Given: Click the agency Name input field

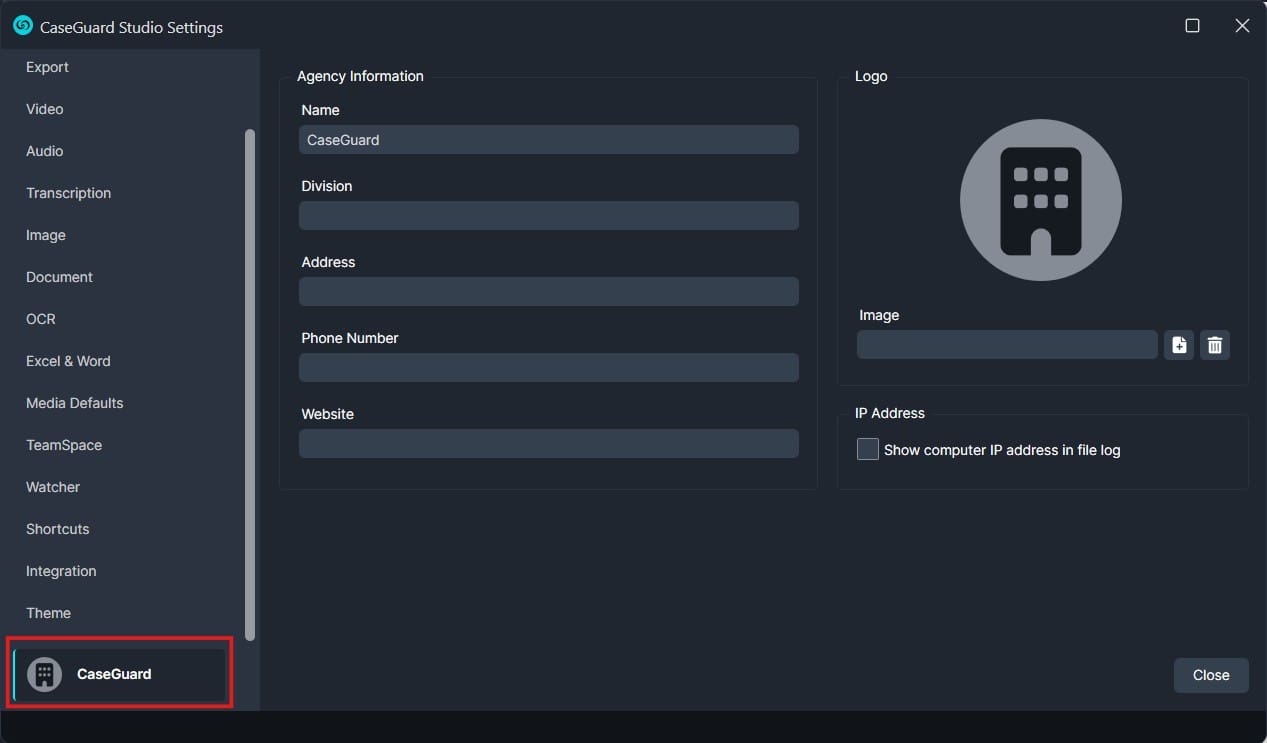Looking at the screenshot, I should click(548, 140).
